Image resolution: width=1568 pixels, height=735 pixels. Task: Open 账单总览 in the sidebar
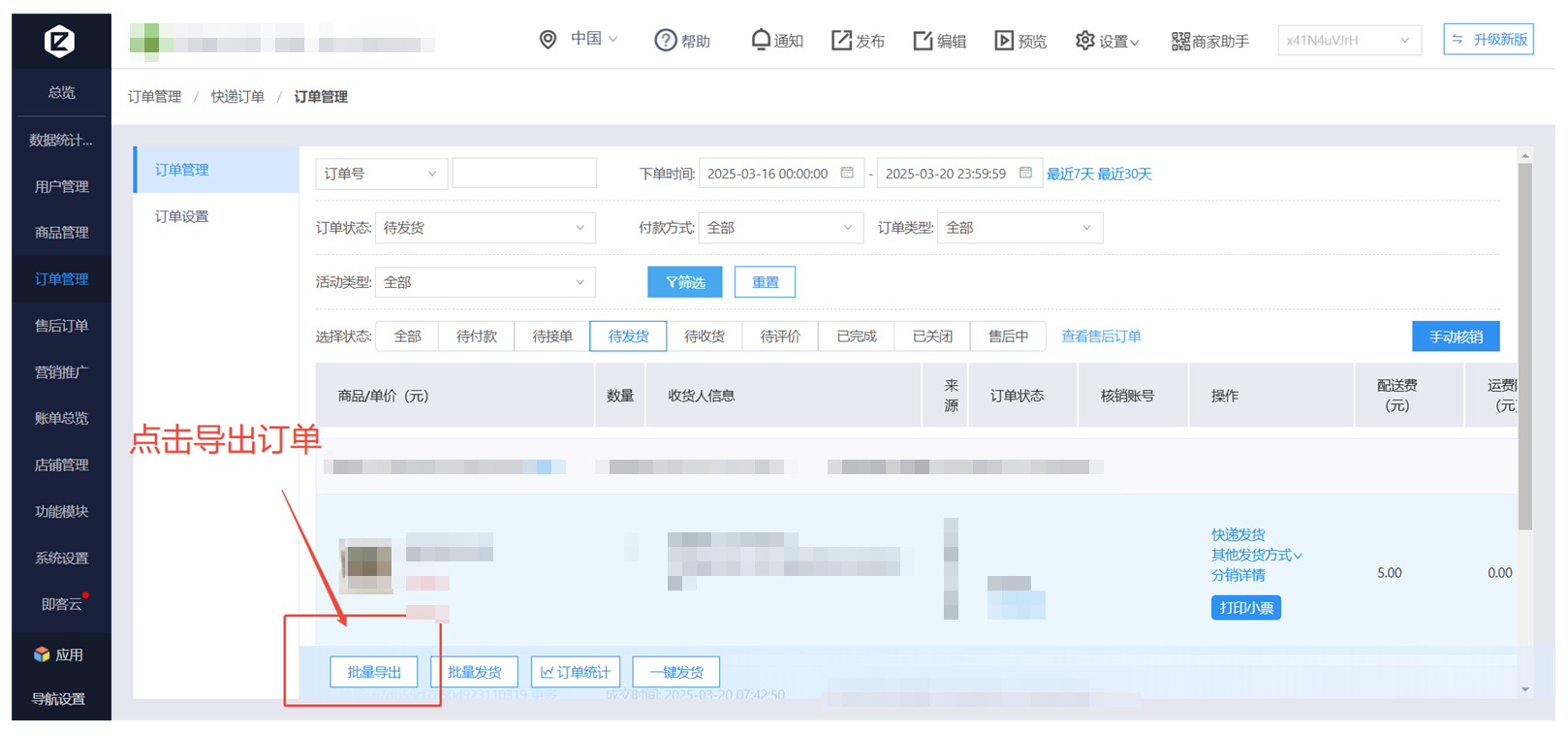click(62, 418)
